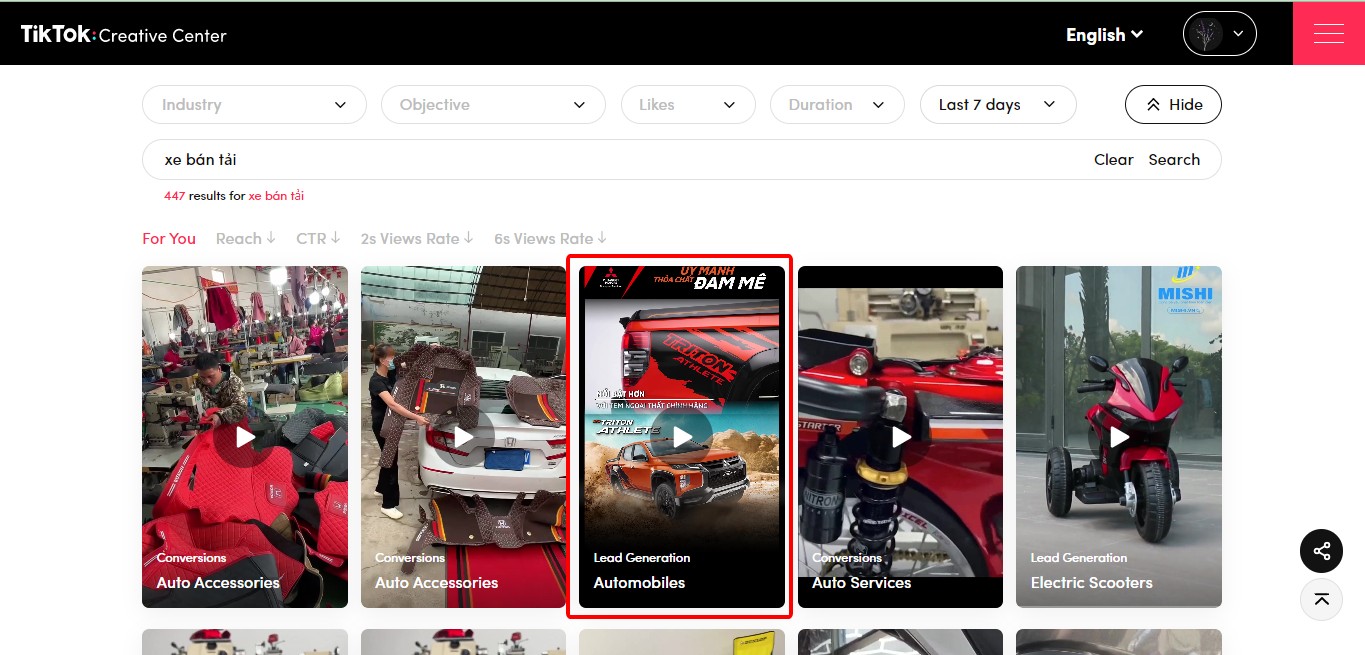Screen dimensions: 1365x655
Task: Play the Electric Scooters video
Action: [x=1119, y=437]
